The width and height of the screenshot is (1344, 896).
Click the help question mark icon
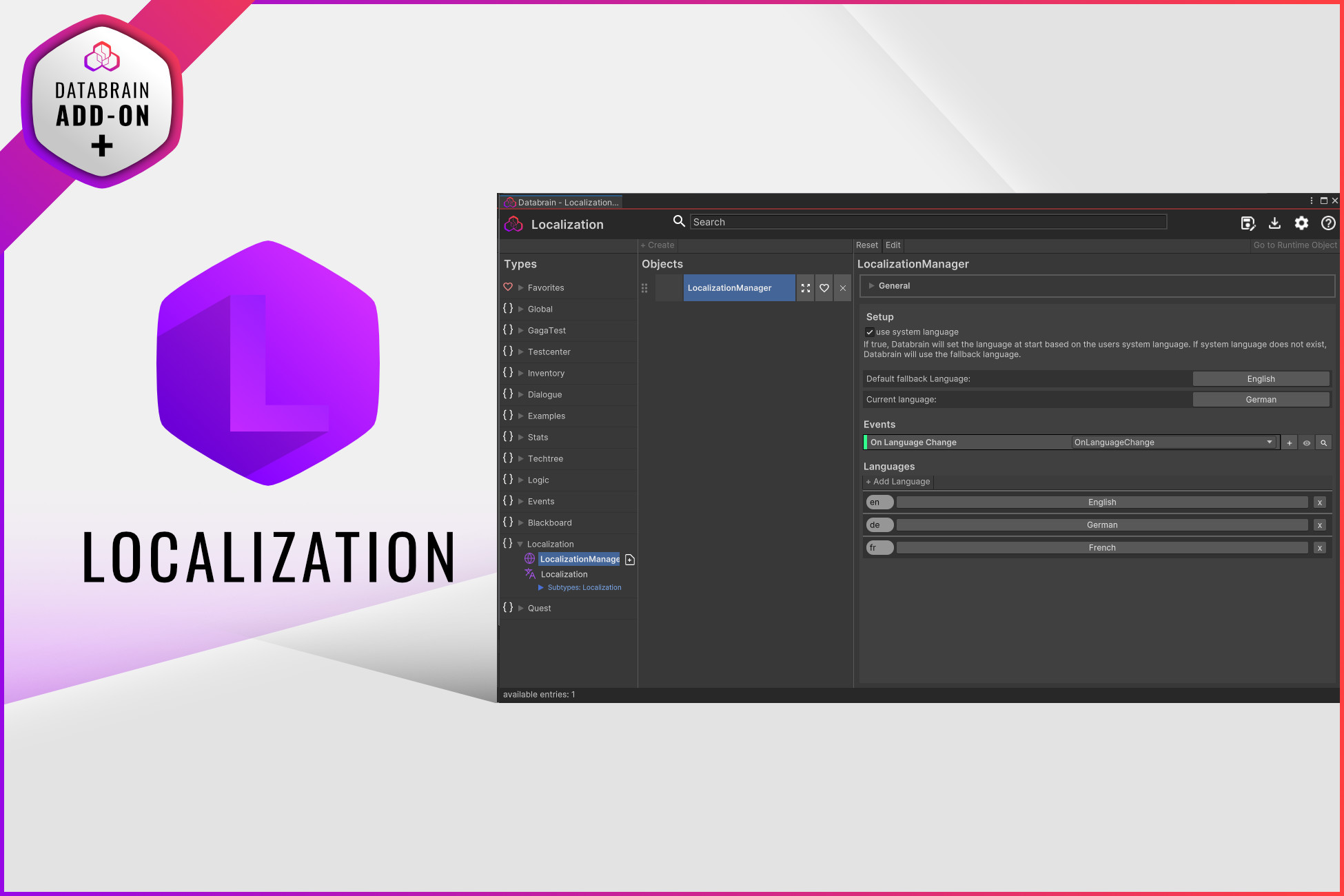point(1327,223)
